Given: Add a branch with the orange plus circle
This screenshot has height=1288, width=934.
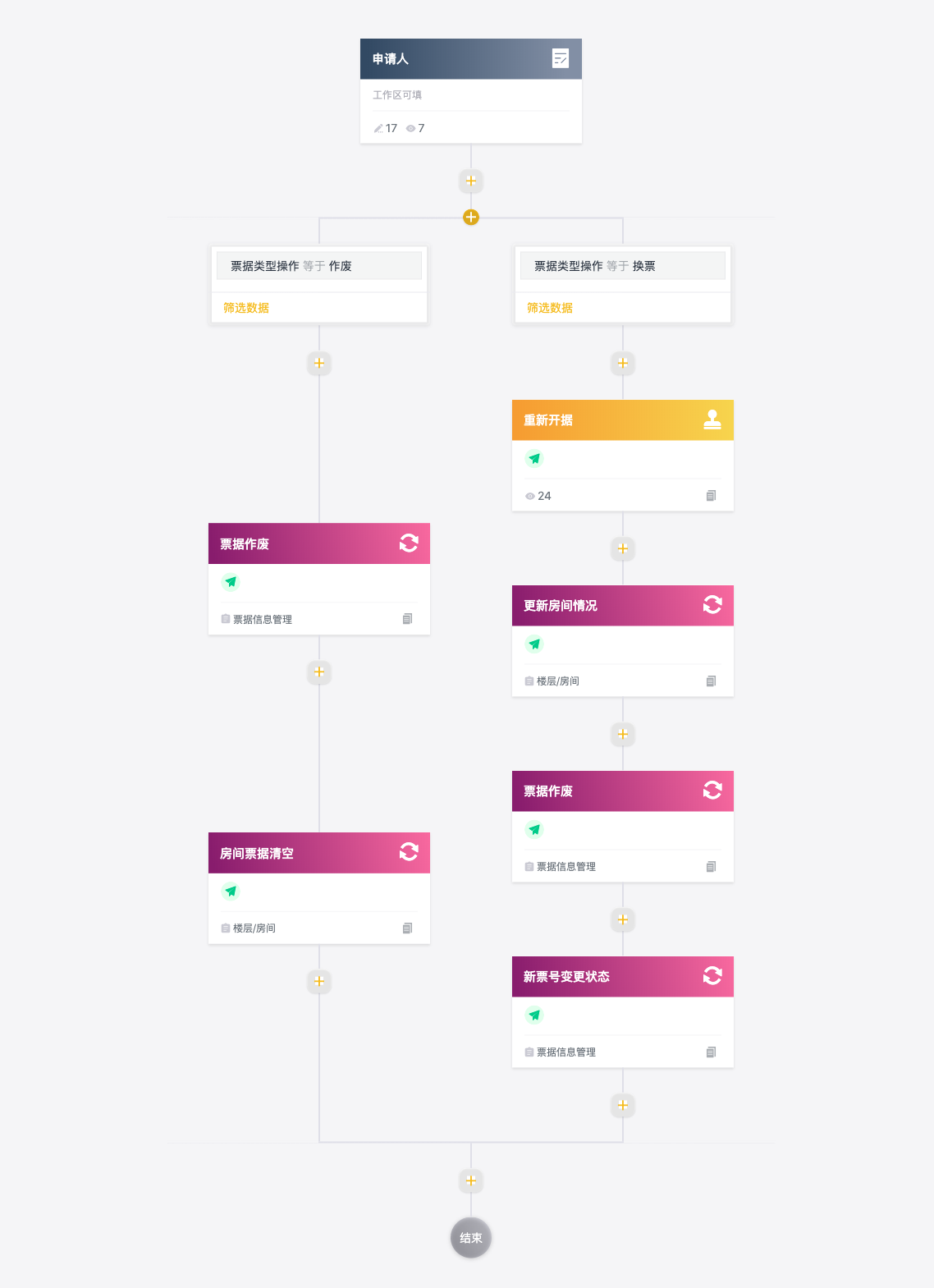Looking at the screenshot, I should pos(471,218).
